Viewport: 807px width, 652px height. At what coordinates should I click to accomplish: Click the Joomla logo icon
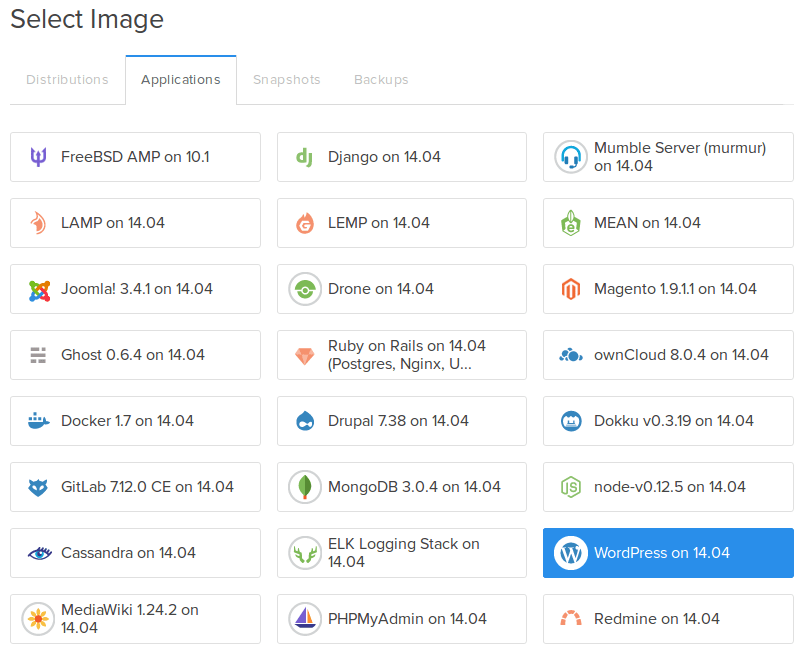click(x=39, y=291)
